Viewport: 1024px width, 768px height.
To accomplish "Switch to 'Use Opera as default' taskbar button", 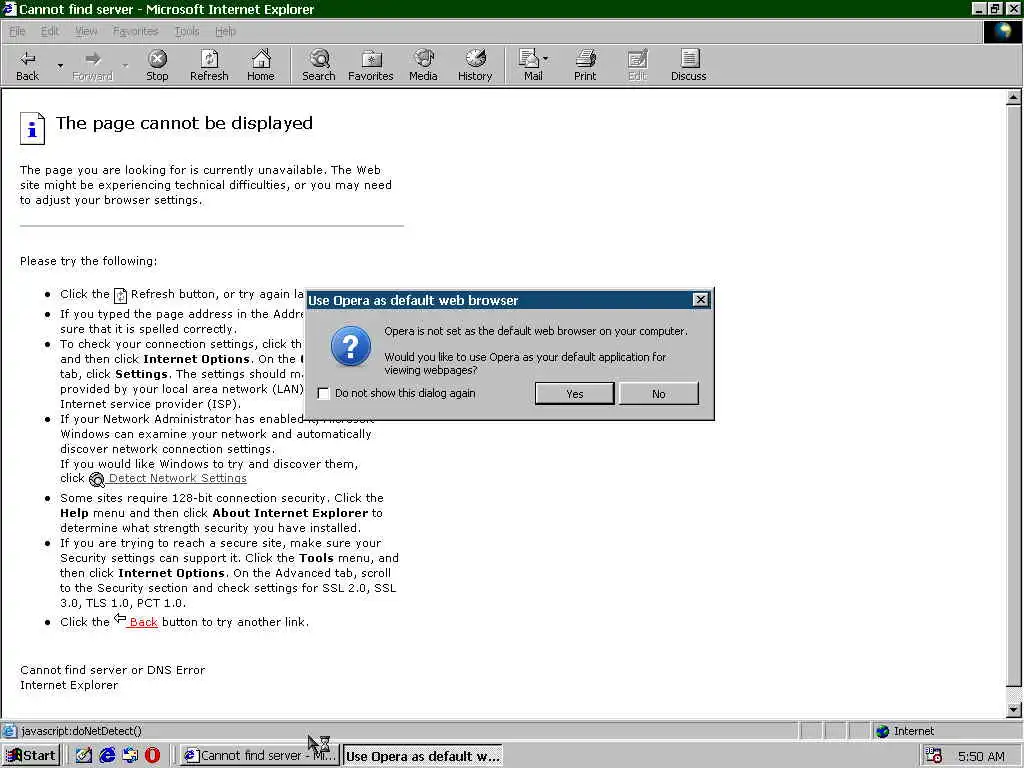I will (x=423, y=756).
